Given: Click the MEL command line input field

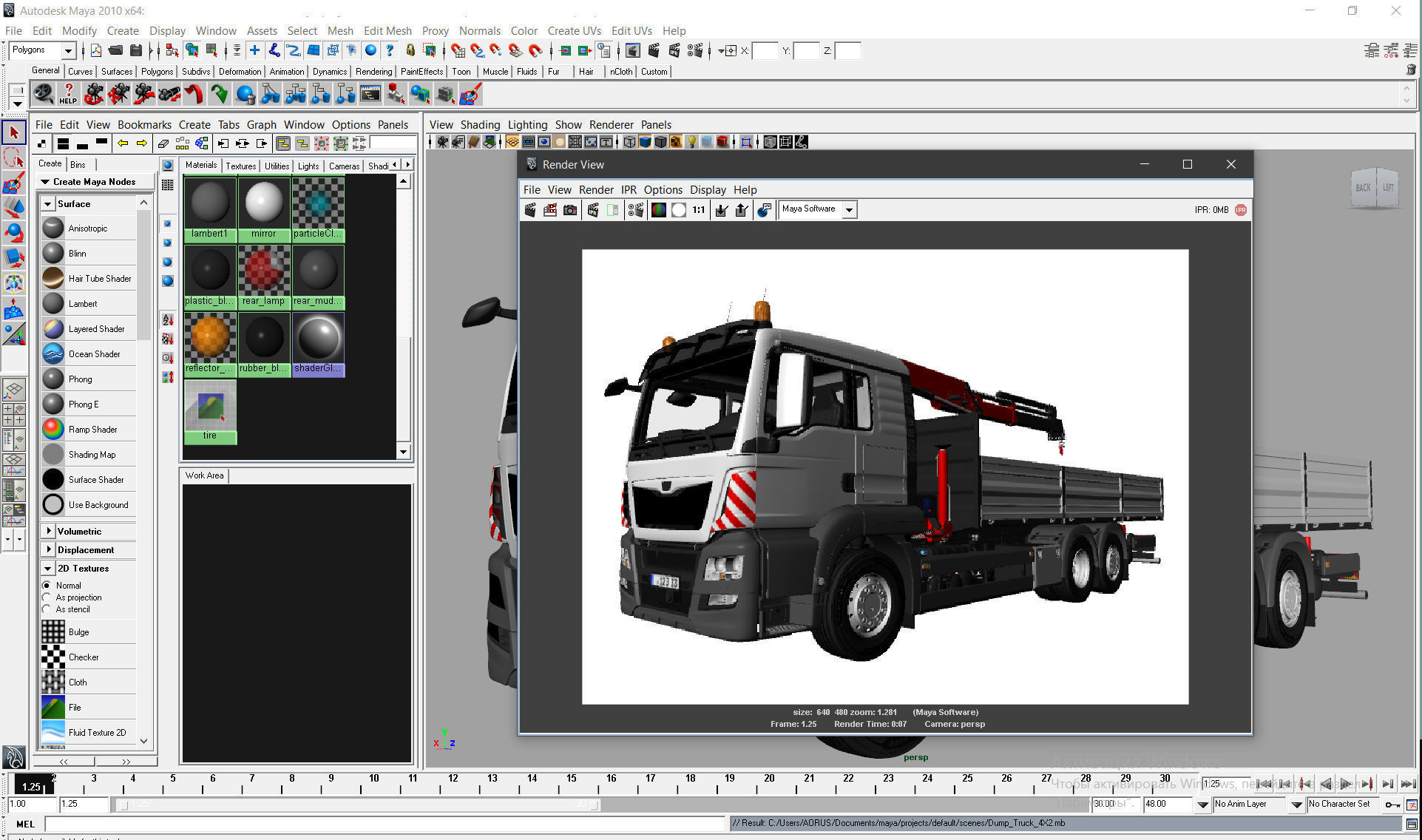Looking at the screenshot, I should [x=385, y=824].
